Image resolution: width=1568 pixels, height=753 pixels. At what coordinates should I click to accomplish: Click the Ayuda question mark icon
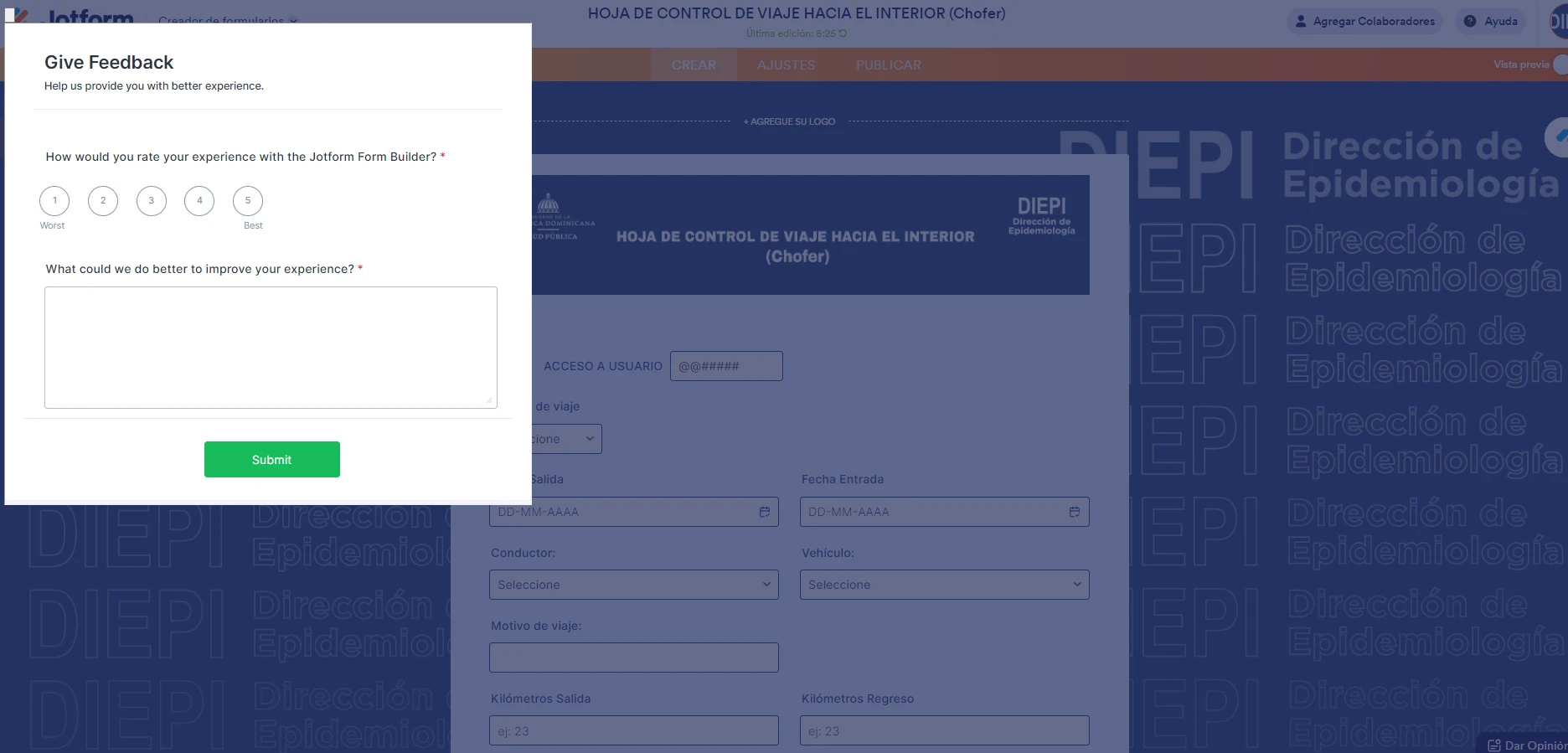click(x=1470, y=21)
